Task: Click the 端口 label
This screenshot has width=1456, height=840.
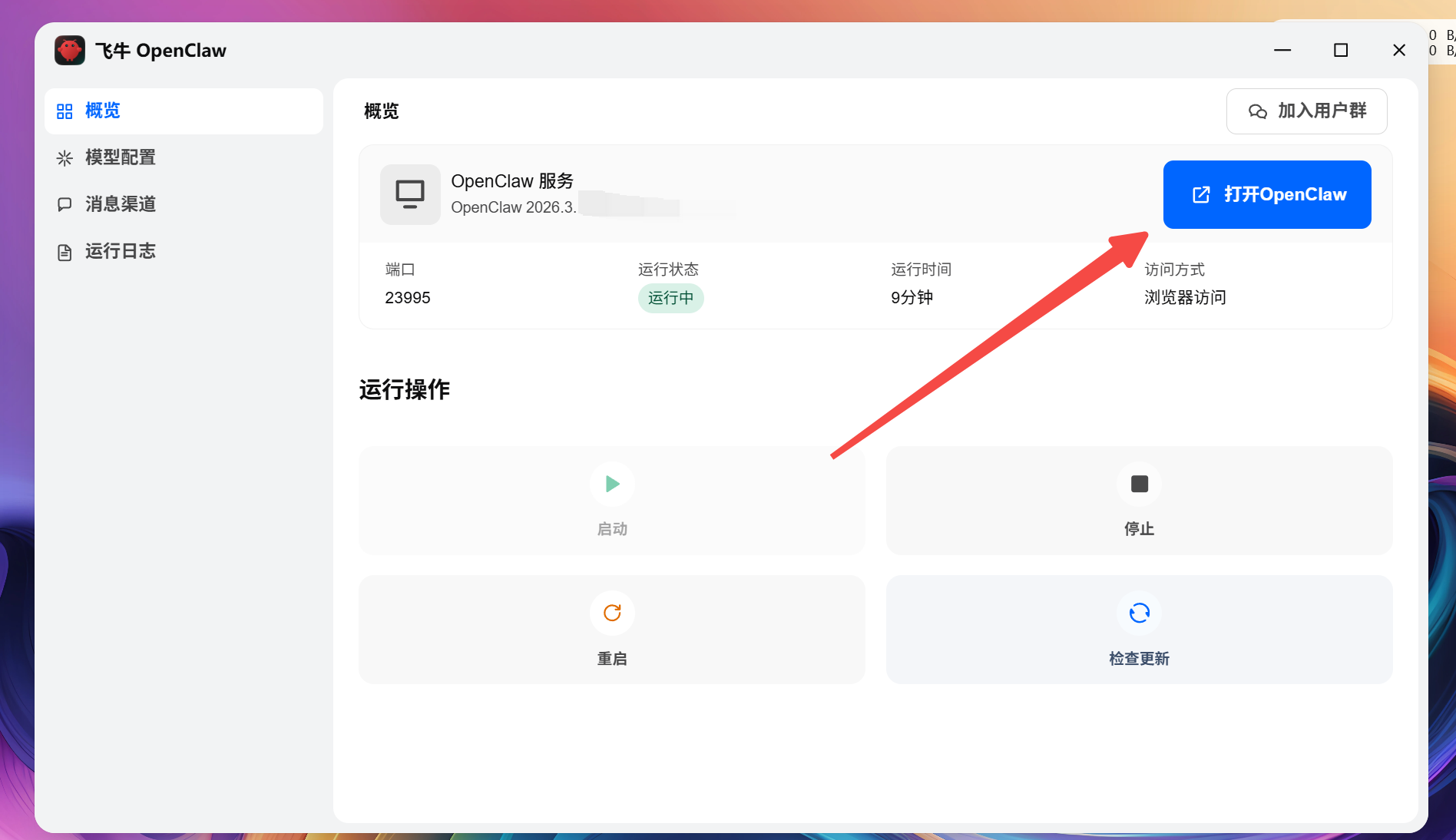Action: tap(400, 270)
